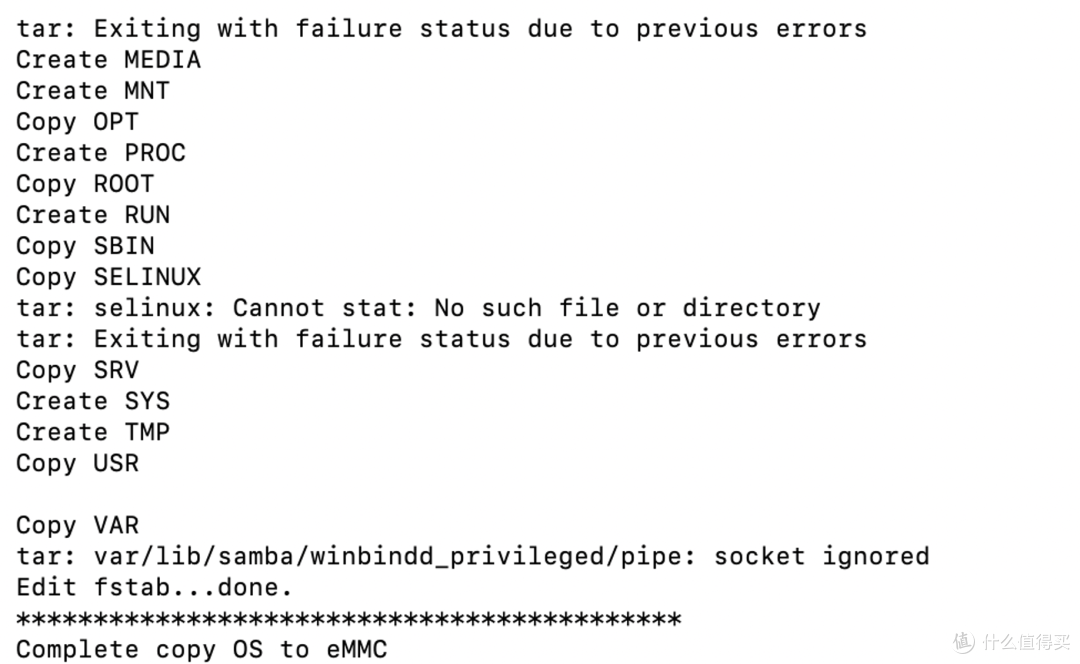Image resolution: width=1080 pixels, height=664 pixels.
Task: Click the watermark logo in bottom corner
Action: tap(1014, 642)
